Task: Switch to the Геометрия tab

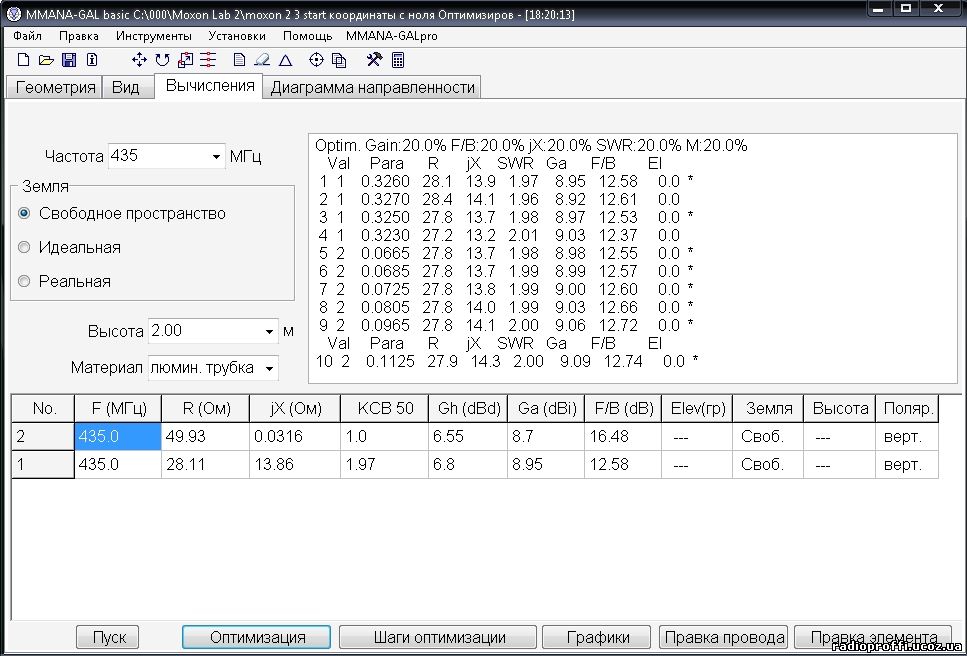Action: [x=55, y=87]
